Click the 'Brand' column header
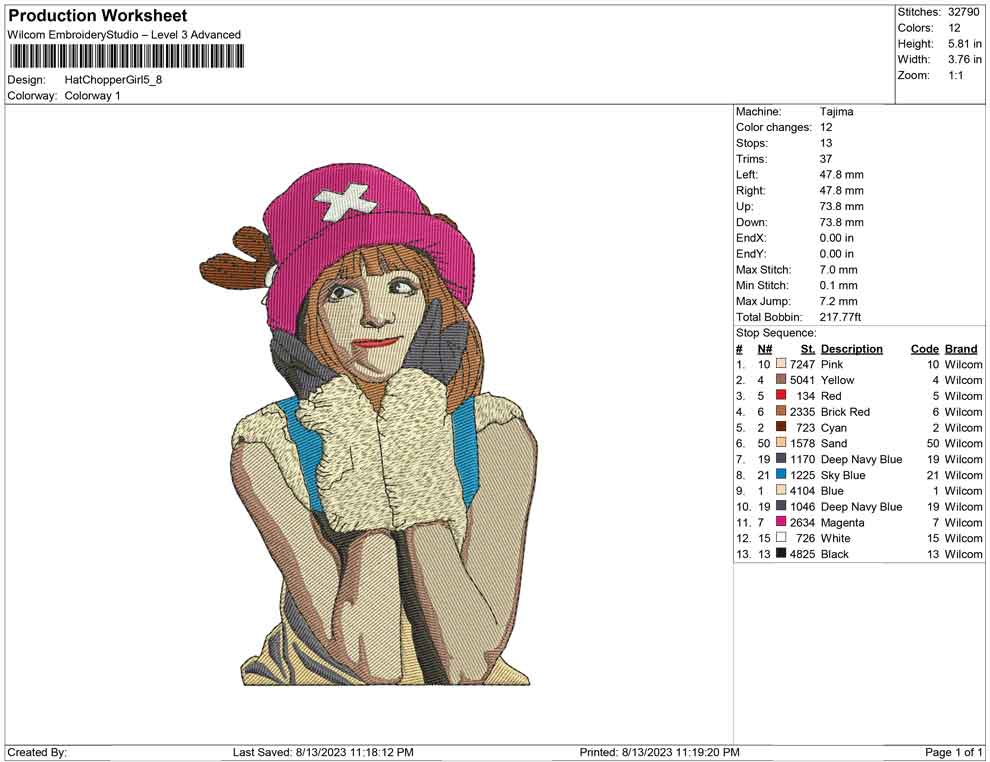Viewport: 990px width, 762px height. point(961,348)
